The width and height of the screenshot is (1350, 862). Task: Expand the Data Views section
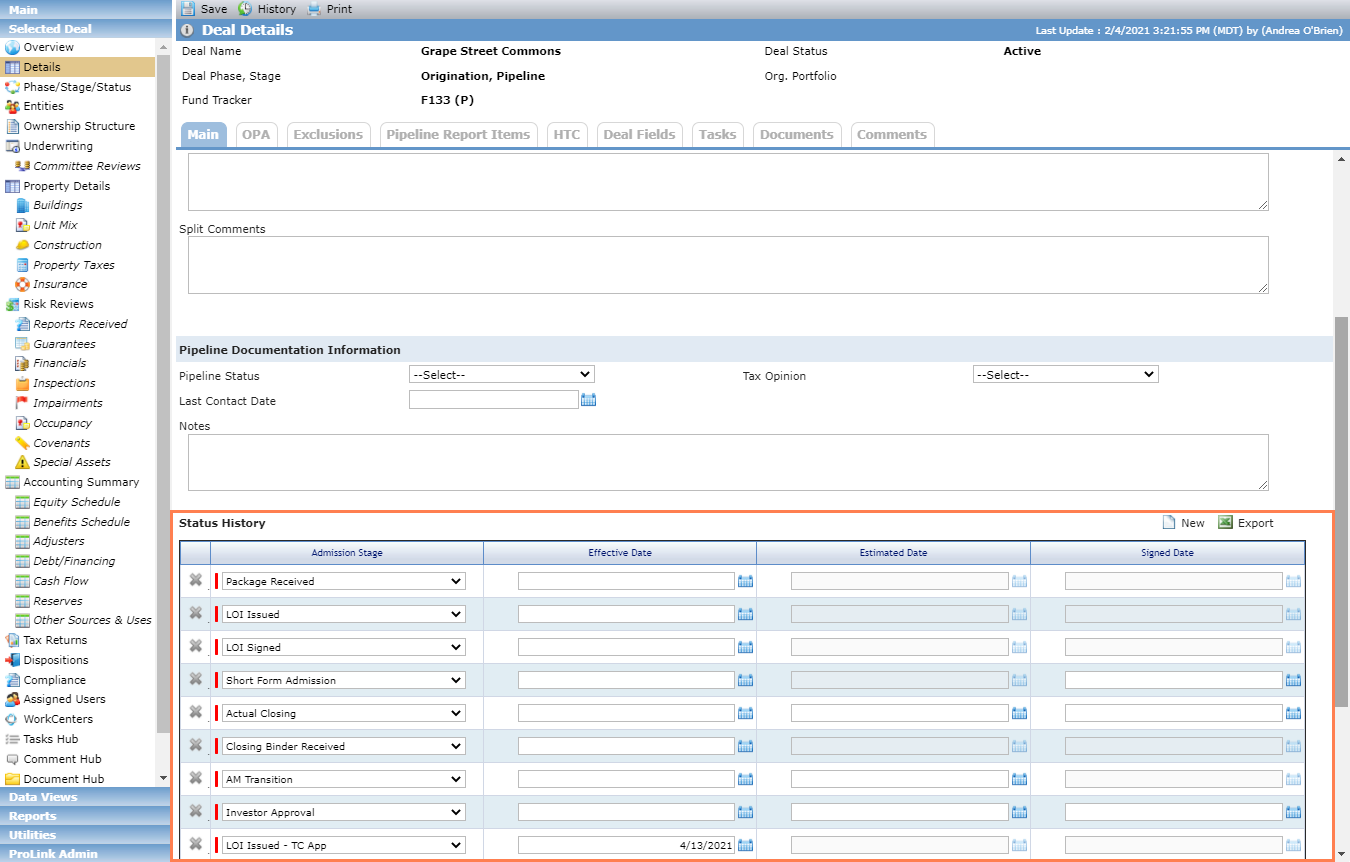pos(85,797)
